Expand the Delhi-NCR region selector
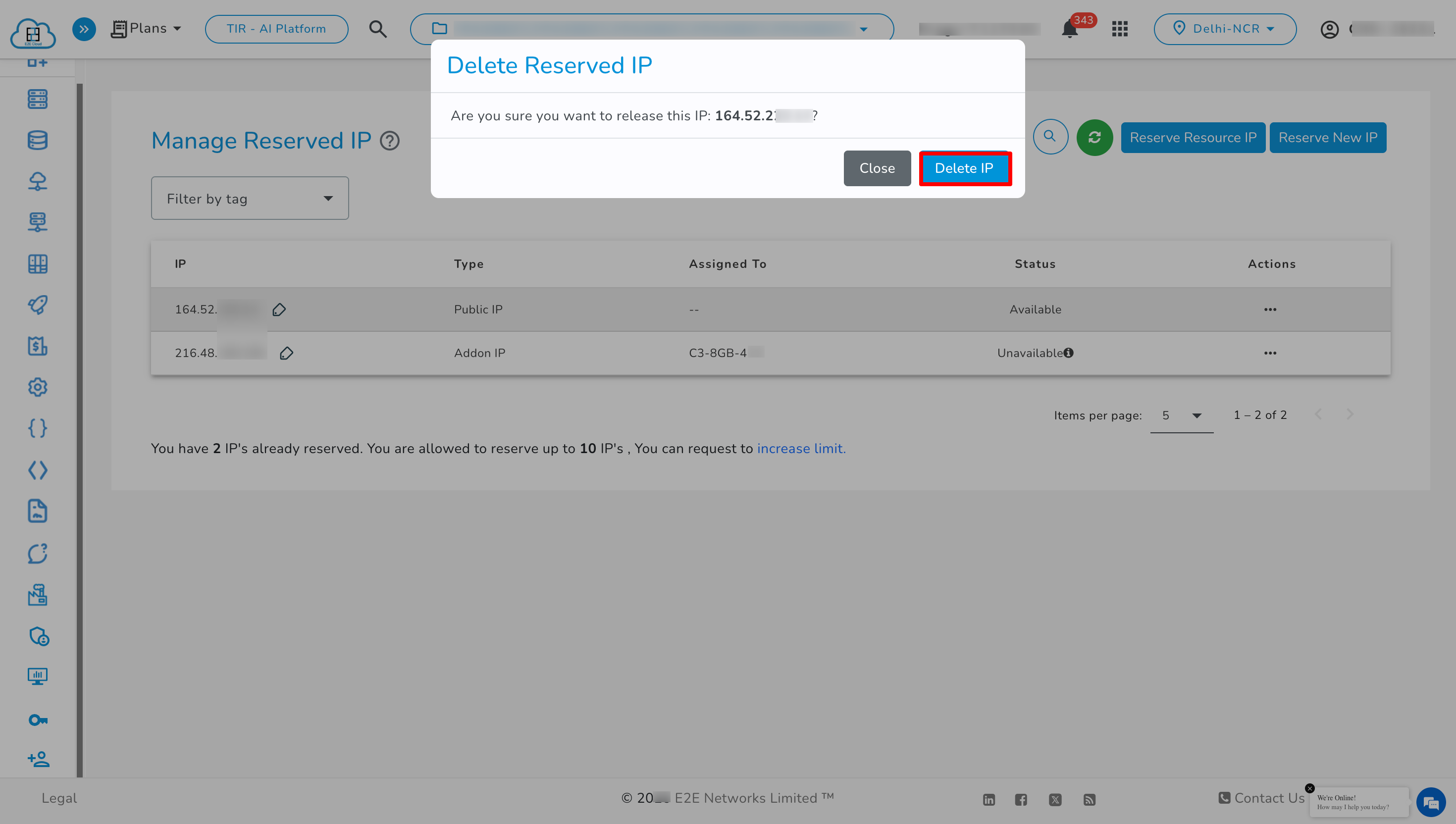This screenshot has width=1456, height=824. [1225, 28]
